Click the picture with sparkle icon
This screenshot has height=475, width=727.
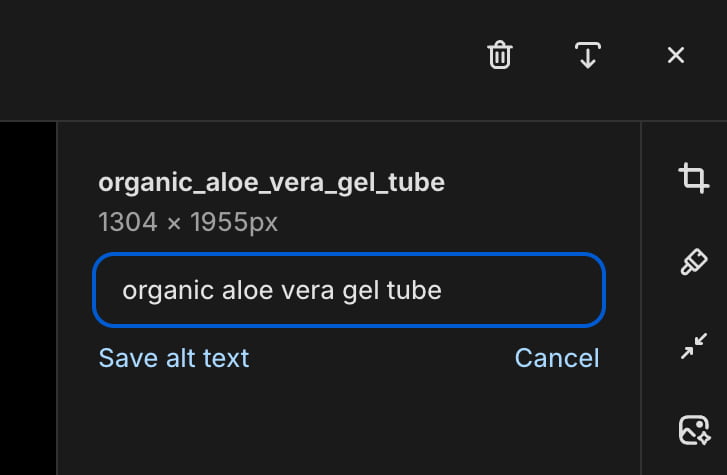click(x=694, y=430)
